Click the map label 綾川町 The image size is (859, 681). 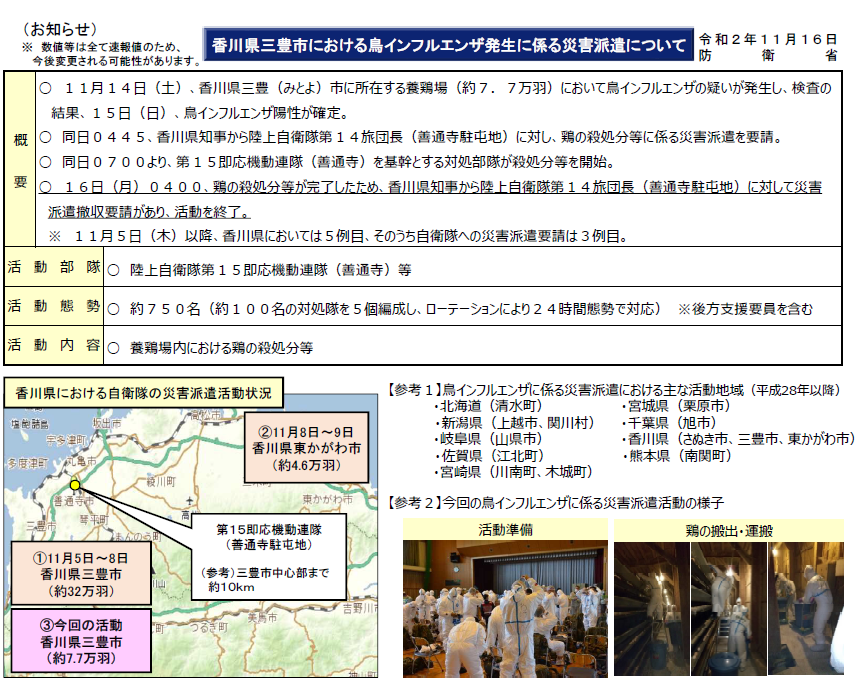click(x=161, y=482)
